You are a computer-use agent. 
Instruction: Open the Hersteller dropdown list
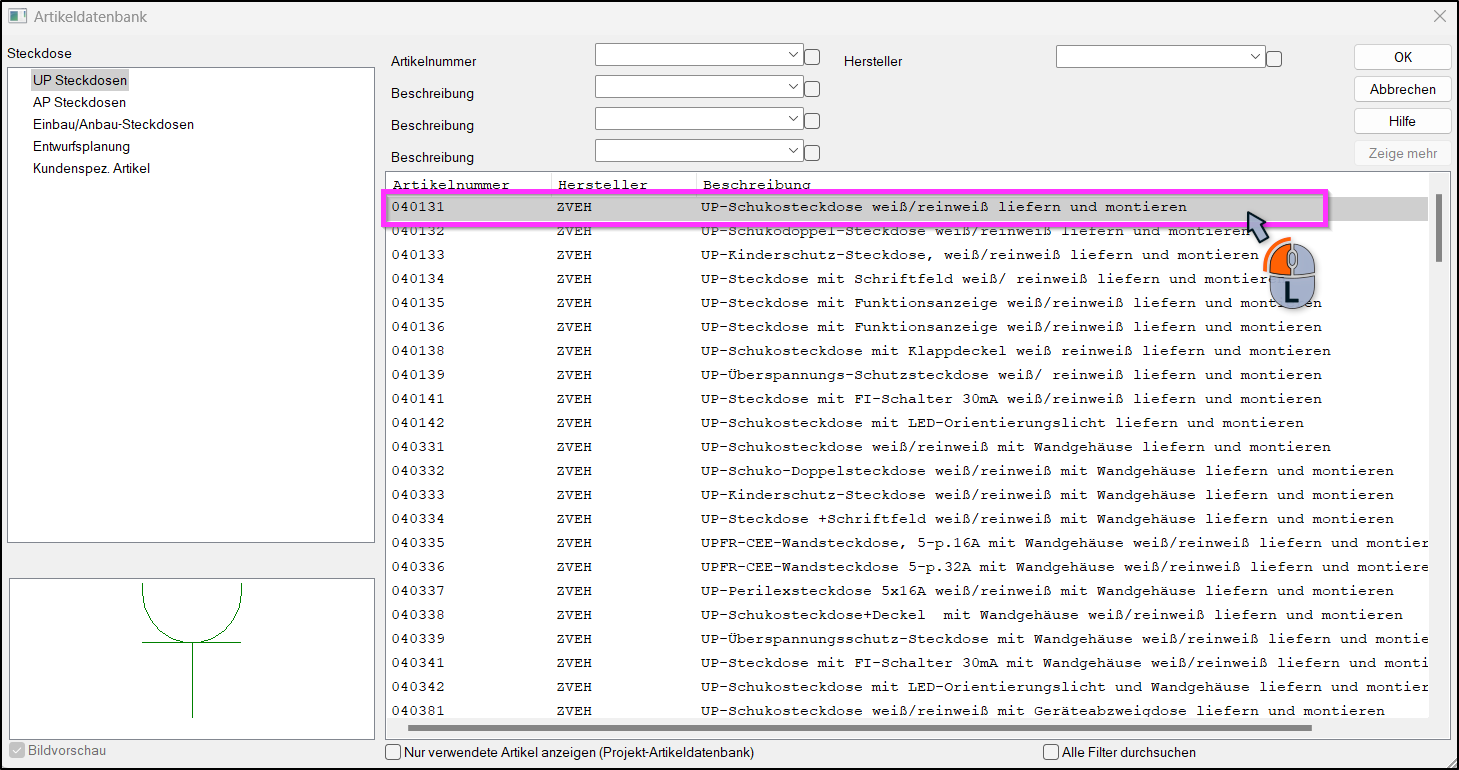pyautogui.click(x=1160, y=57)
